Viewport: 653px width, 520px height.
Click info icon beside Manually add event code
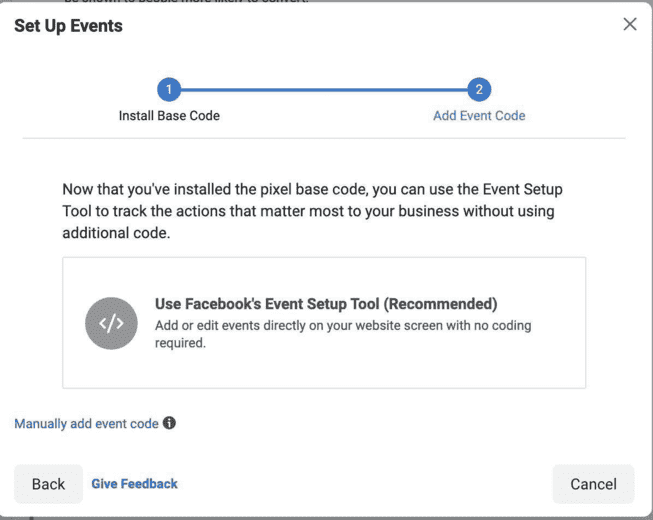pyautogui.click(x=169, y=423)
